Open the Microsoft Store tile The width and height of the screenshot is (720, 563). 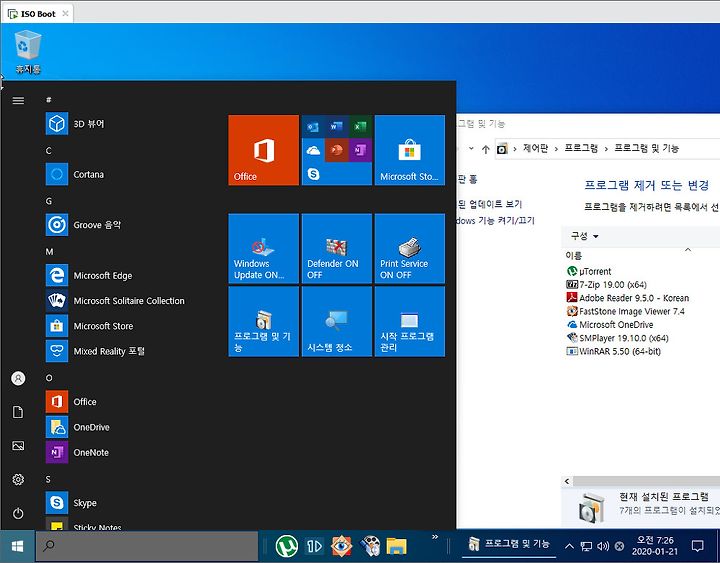[410, 150]
